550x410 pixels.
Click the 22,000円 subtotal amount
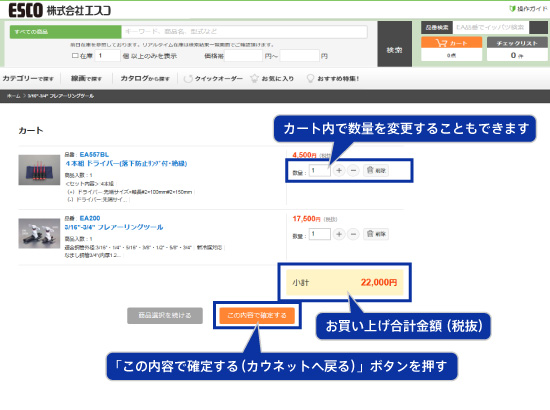[379, 282]
